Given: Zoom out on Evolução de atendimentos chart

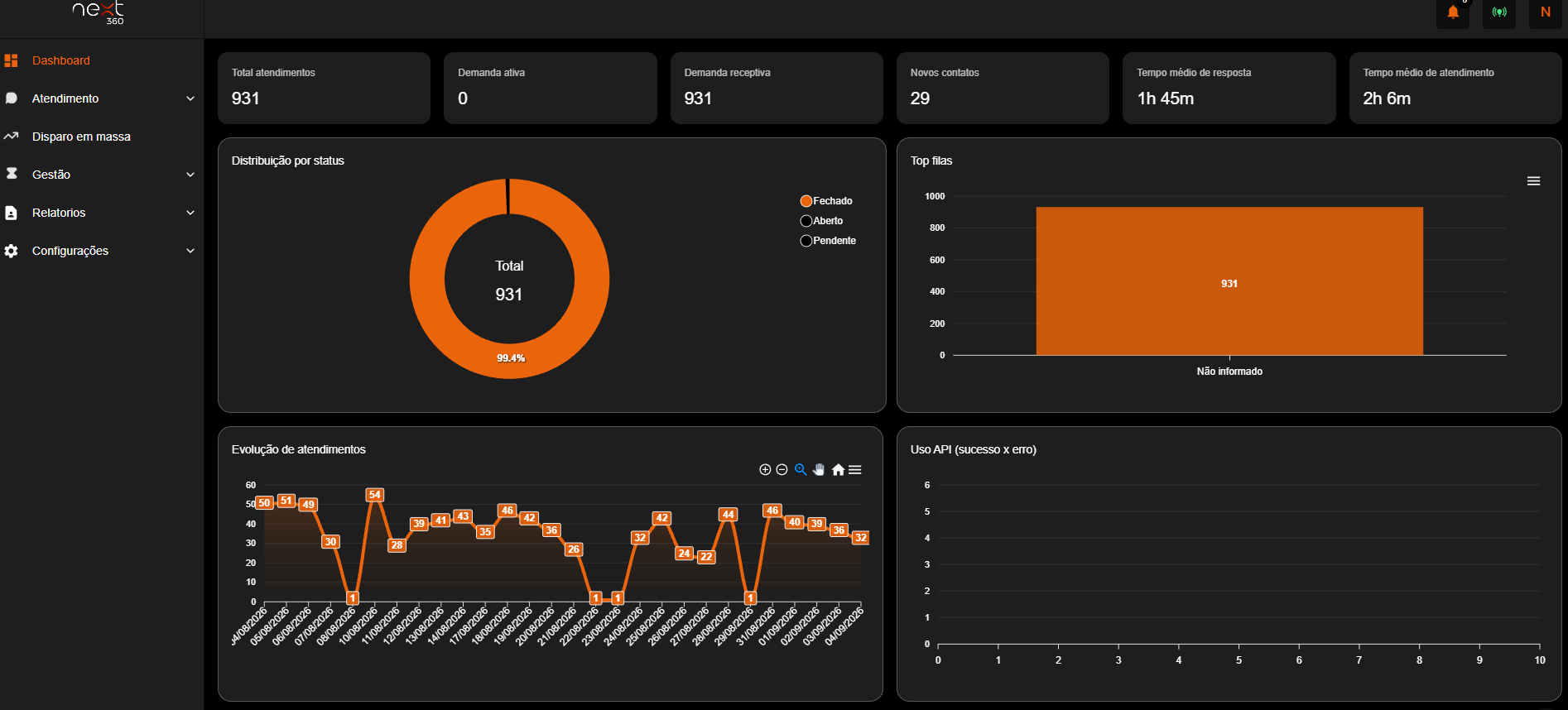Looking at the screenshot, I should [782, 470].
